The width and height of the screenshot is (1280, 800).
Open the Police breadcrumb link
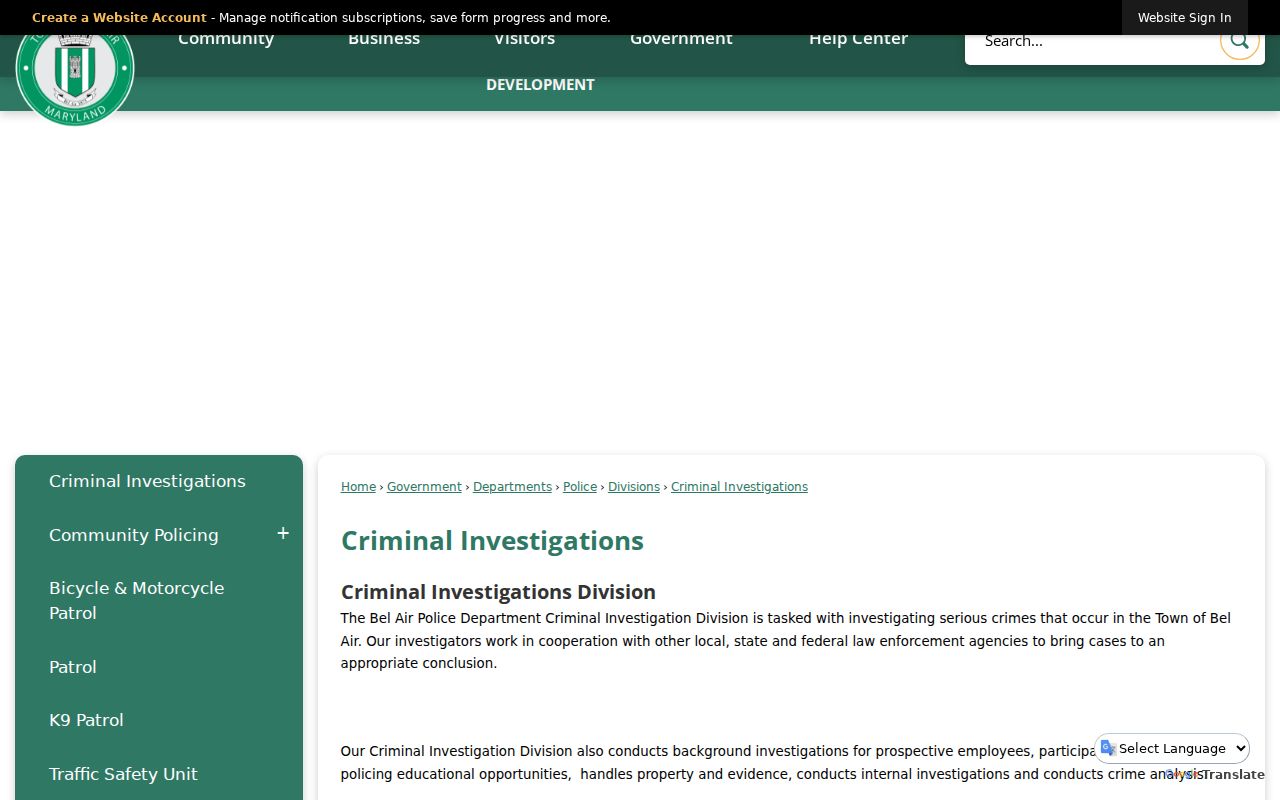click(x=580, y=487)
